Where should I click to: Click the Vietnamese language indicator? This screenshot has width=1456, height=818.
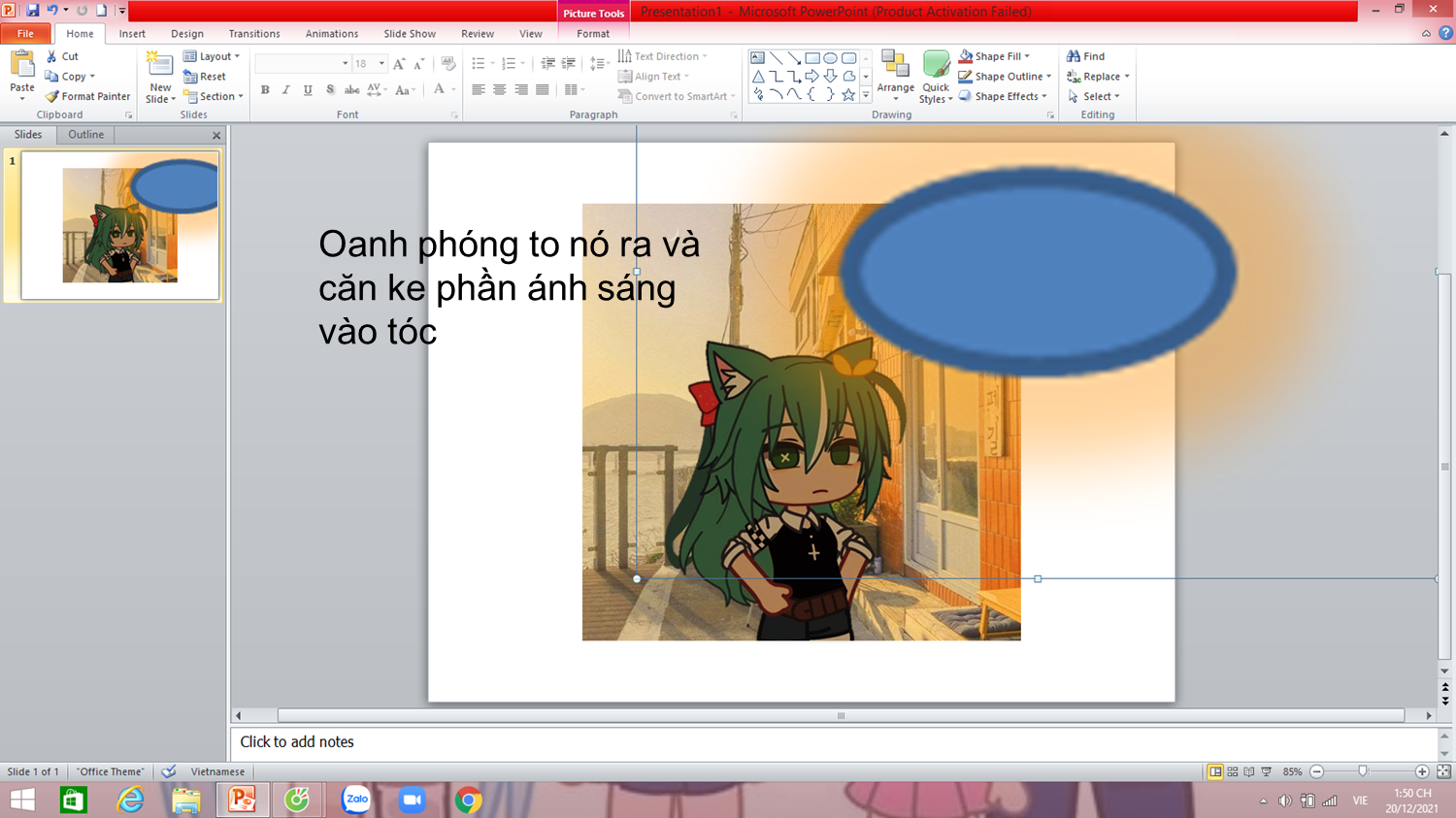coord(217,772)
